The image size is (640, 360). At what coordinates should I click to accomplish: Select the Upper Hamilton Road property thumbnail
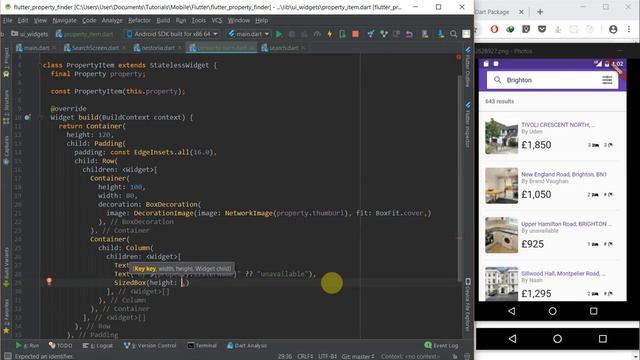coord(501,235)
